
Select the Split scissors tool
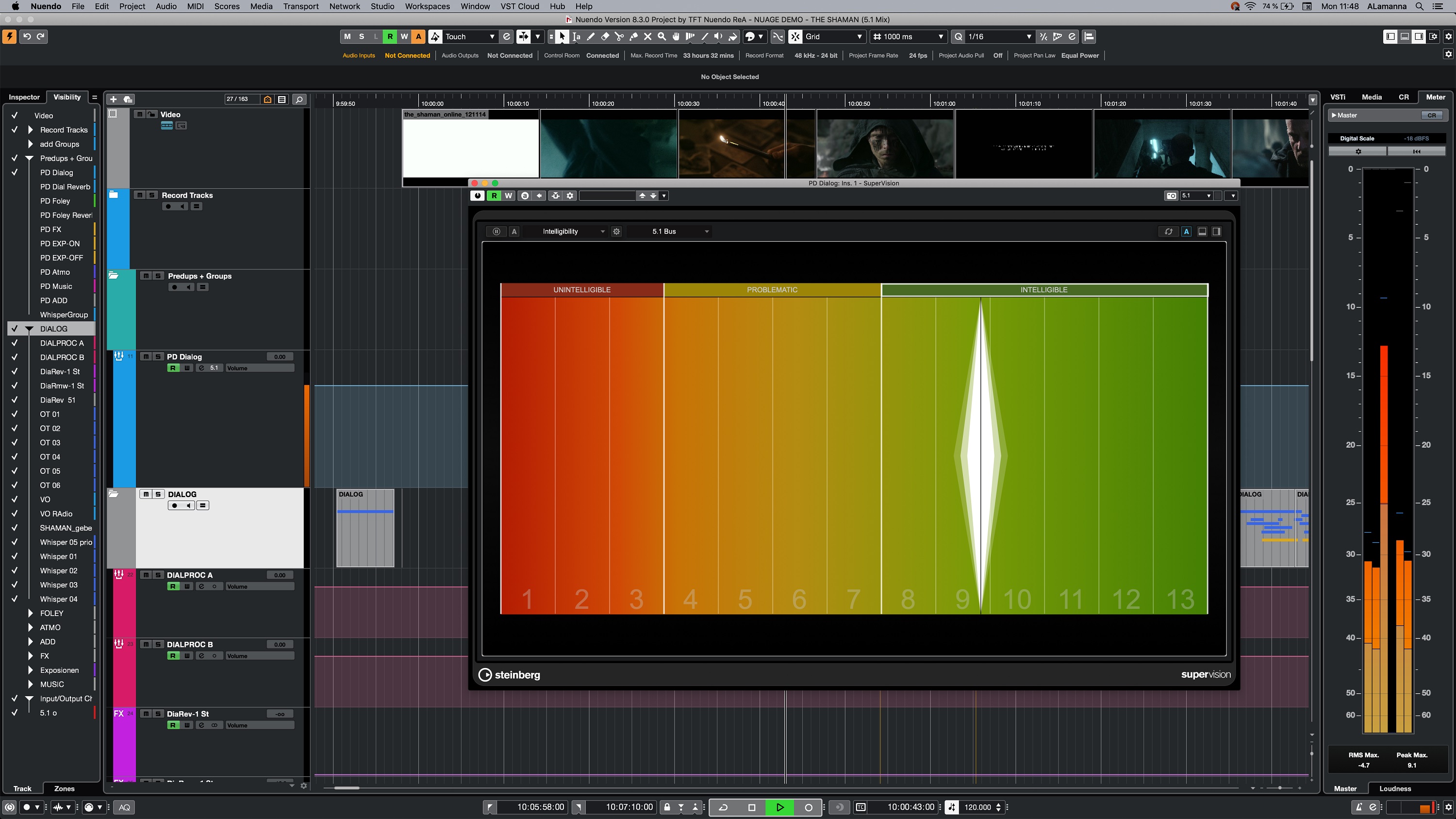tap(619, 37)
